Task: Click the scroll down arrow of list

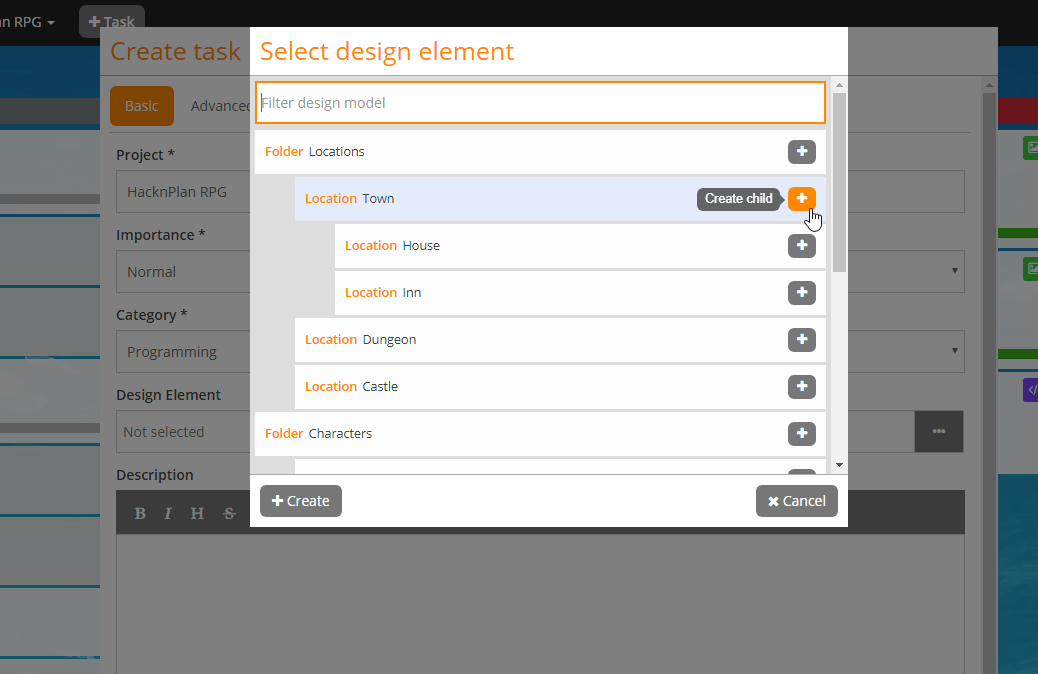Action: click(839, 465)
